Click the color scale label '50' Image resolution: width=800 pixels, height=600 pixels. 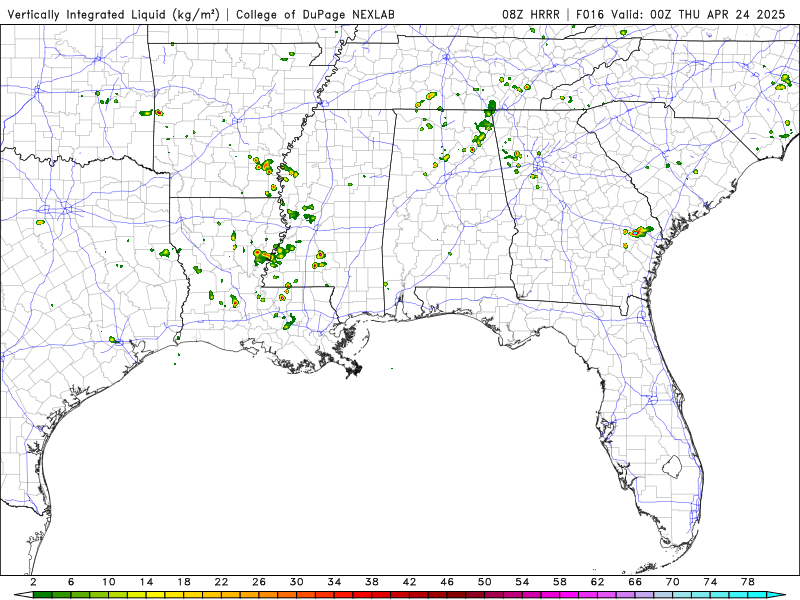[485, 582]
